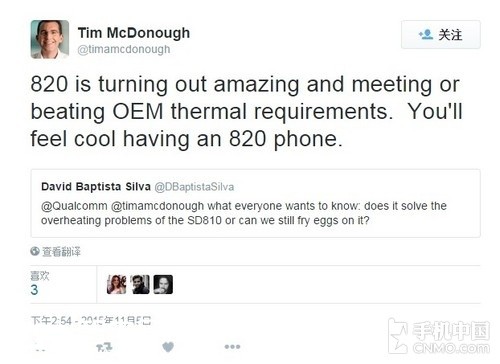Click the faded reply icon under timestamp
The width and height of the screenshot is (500, 364).
pyautogui.click(x=41, y=349)
